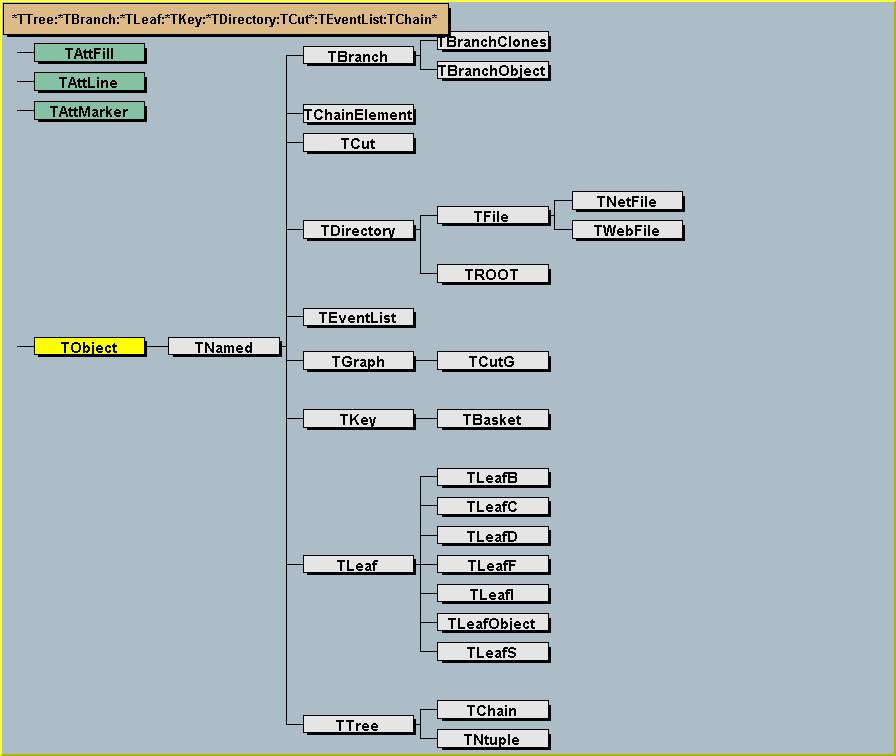The image size is (896, 756).
Task: Click the TLeafObject class node
Action: pyautogui.click(x=492, y=623)
